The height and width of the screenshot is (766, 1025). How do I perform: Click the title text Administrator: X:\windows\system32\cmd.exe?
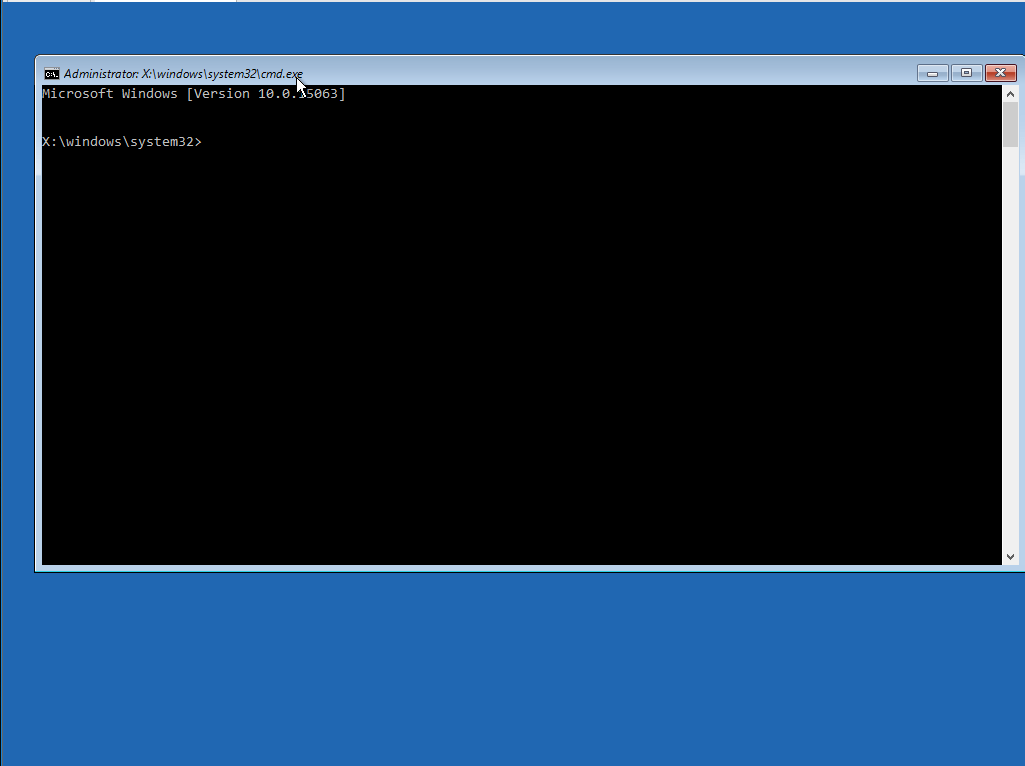click(183, 74)
